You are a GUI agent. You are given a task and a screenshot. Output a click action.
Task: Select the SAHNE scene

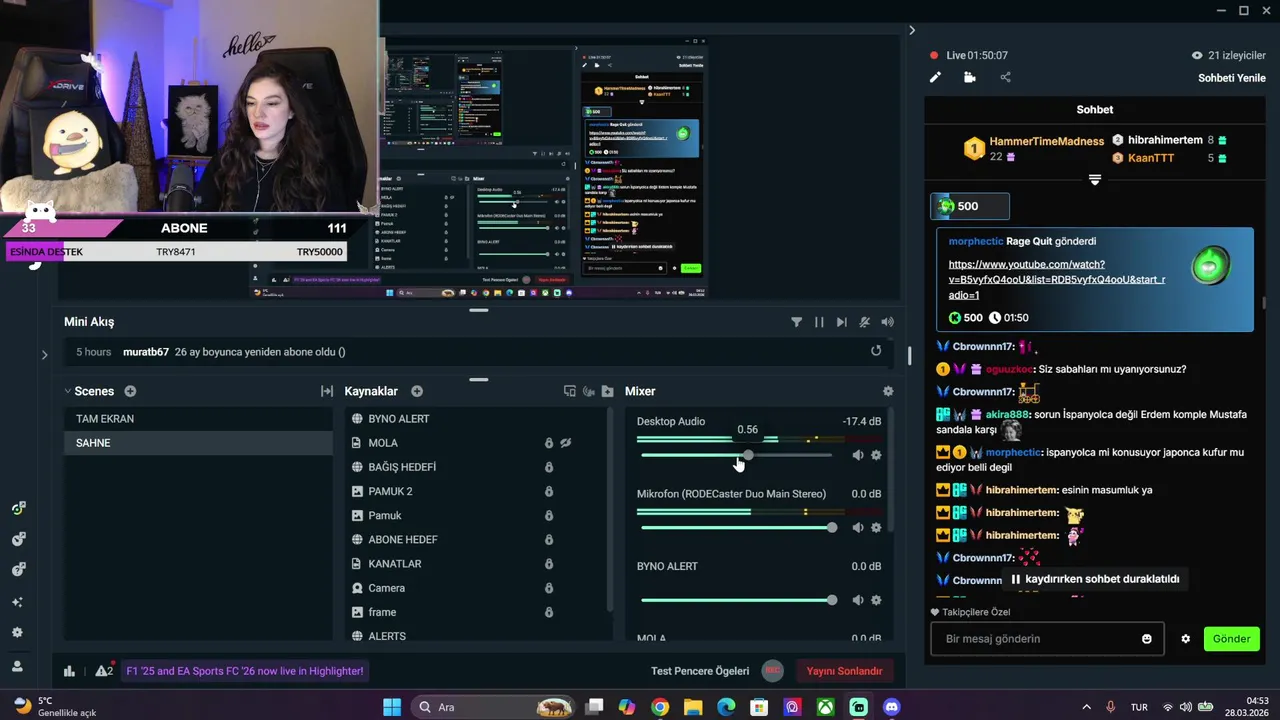[198, 443]
